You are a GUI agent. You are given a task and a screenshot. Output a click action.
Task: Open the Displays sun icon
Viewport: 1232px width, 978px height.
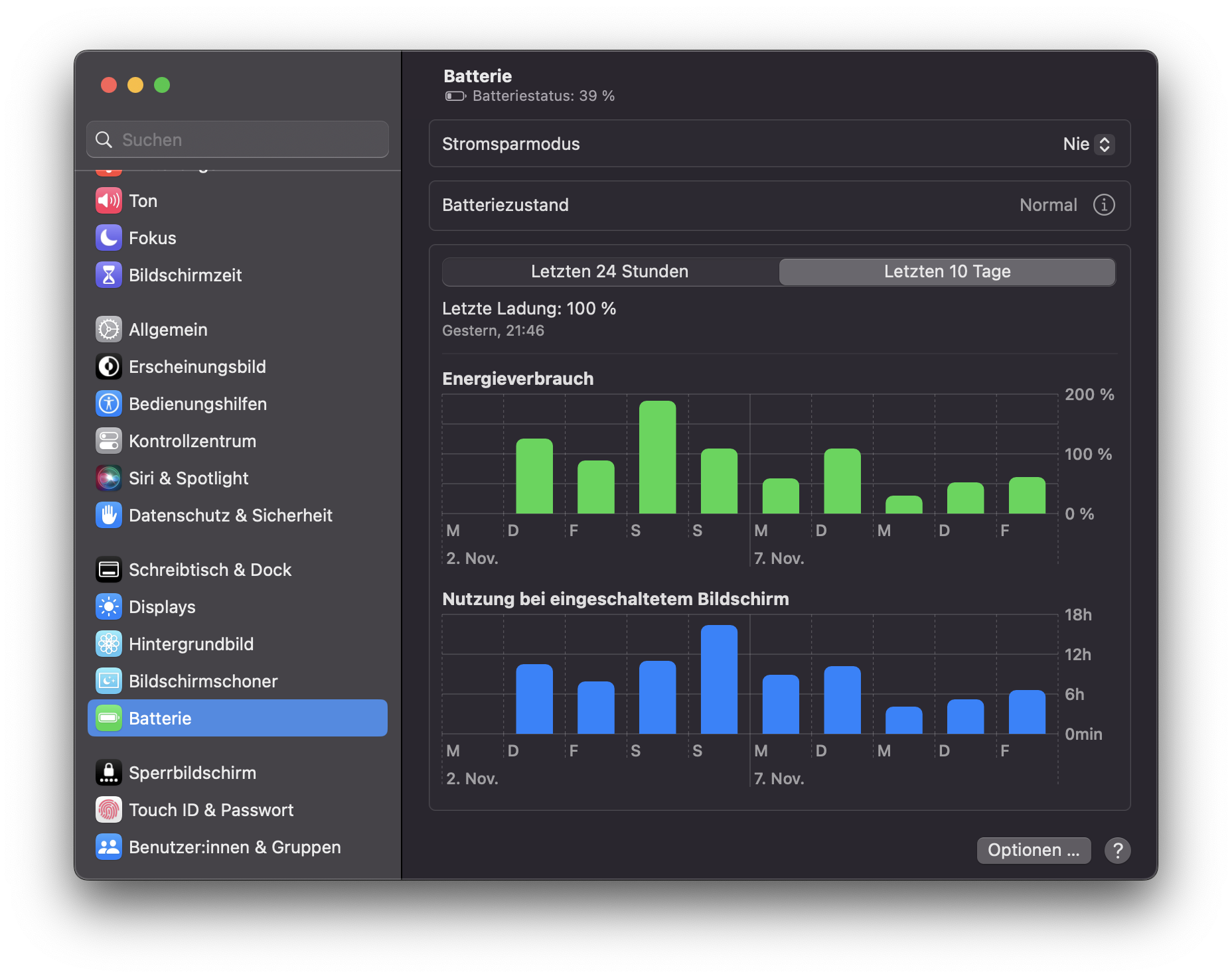pyautogui.click(x=109, y=607)
